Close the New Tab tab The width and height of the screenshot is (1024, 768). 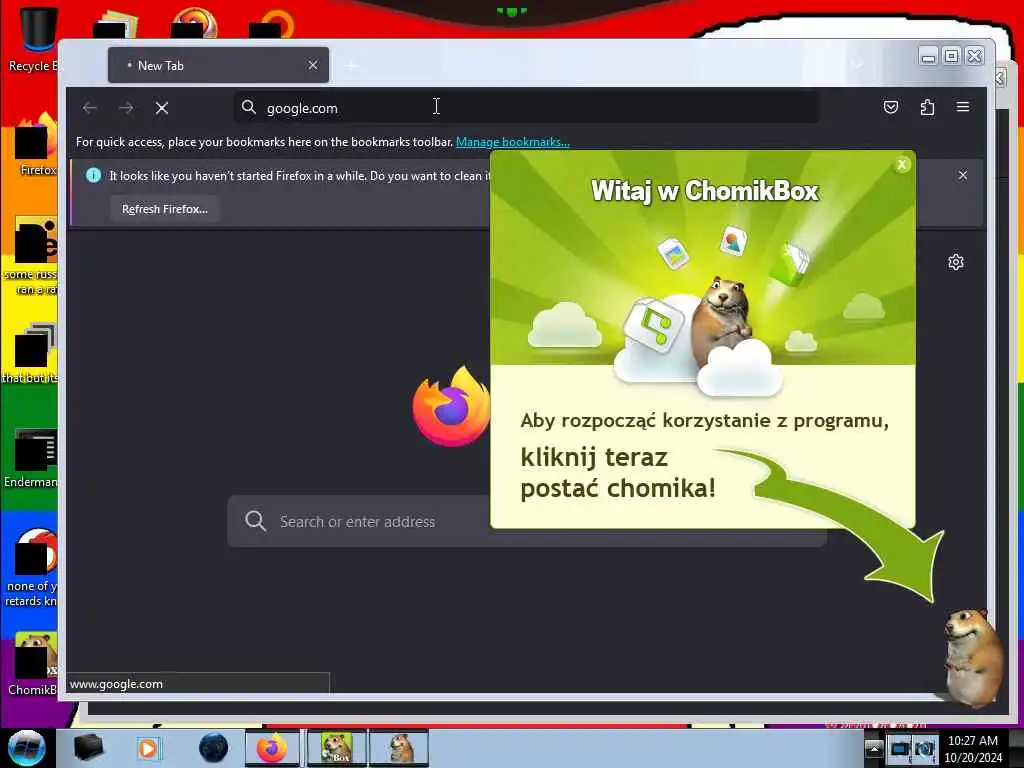pyautogui.click(x=313, y=65)
